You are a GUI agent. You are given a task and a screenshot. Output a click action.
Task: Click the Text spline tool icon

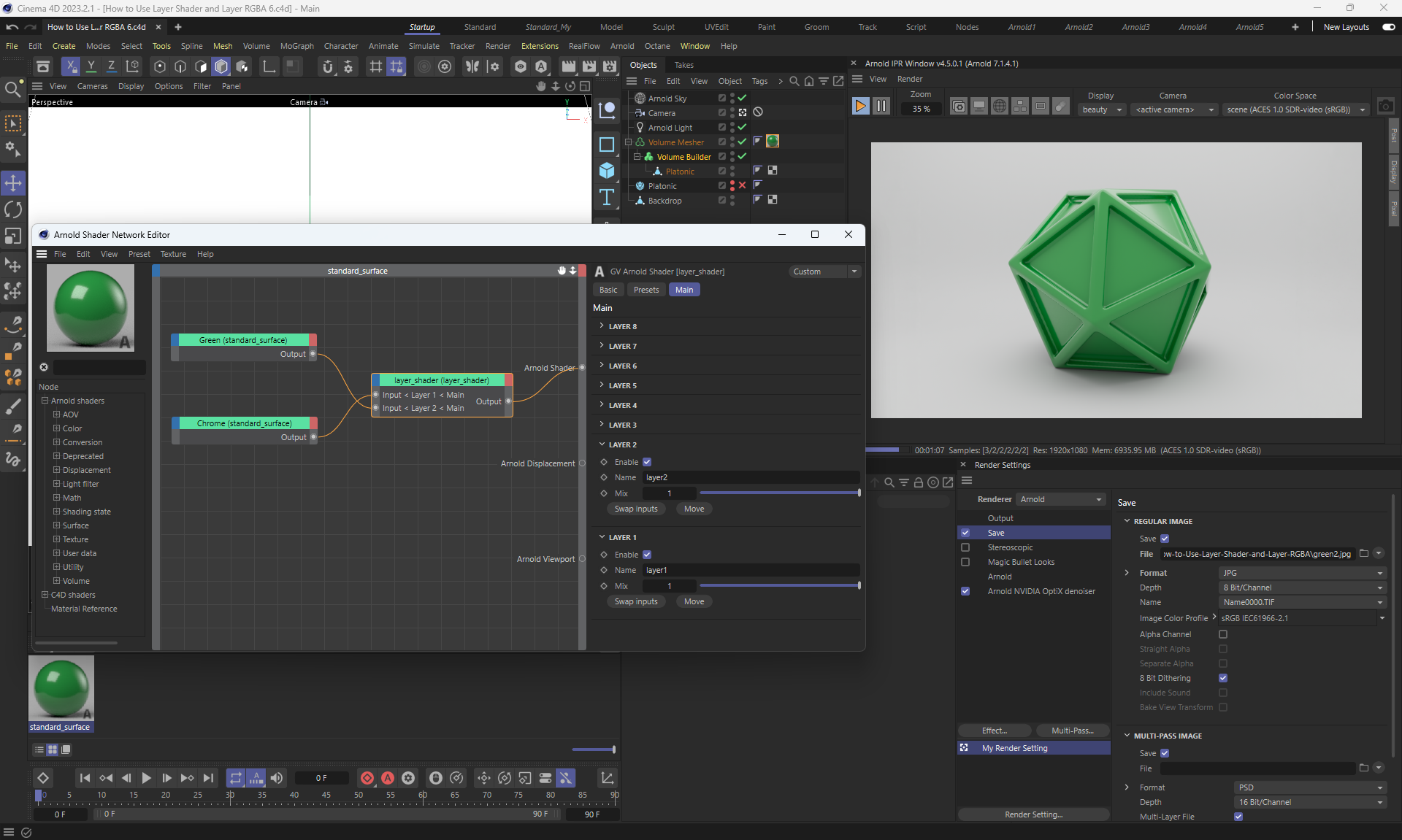tap(606, 198)
